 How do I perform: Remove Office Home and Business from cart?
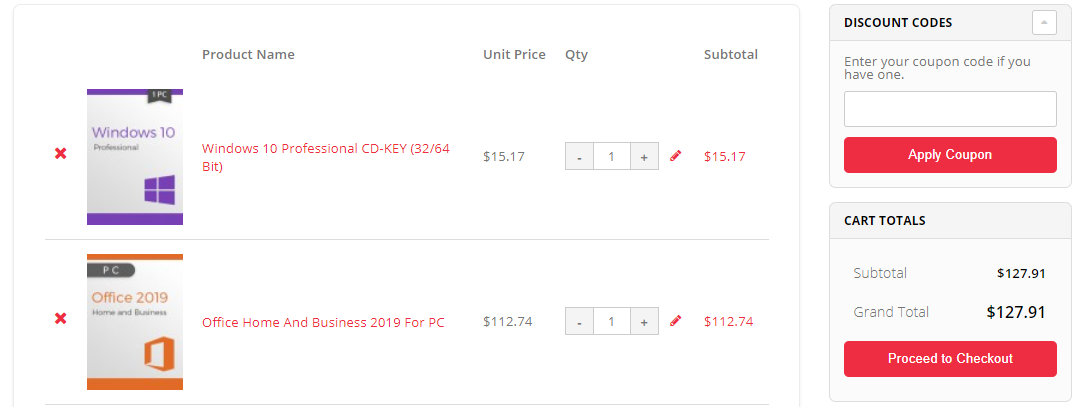click(61, 318)
